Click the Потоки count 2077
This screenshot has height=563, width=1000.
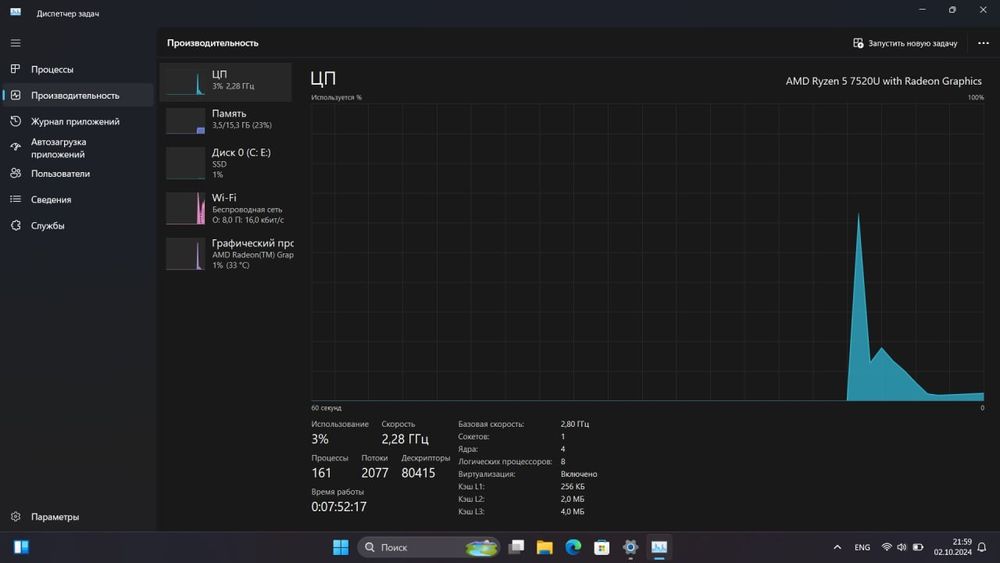click(x=374, y=472)
